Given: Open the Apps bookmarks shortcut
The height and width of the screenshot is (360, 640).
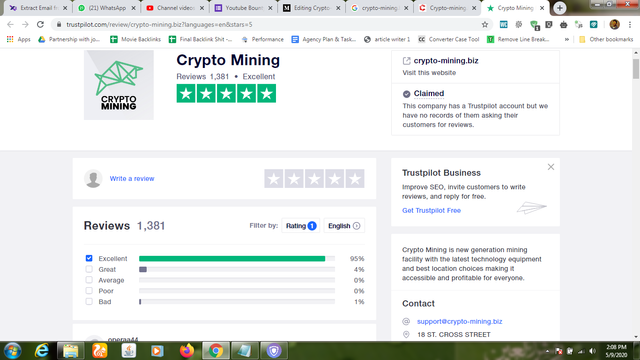Looking at the screenshot, I should click(x=18, y=39).
